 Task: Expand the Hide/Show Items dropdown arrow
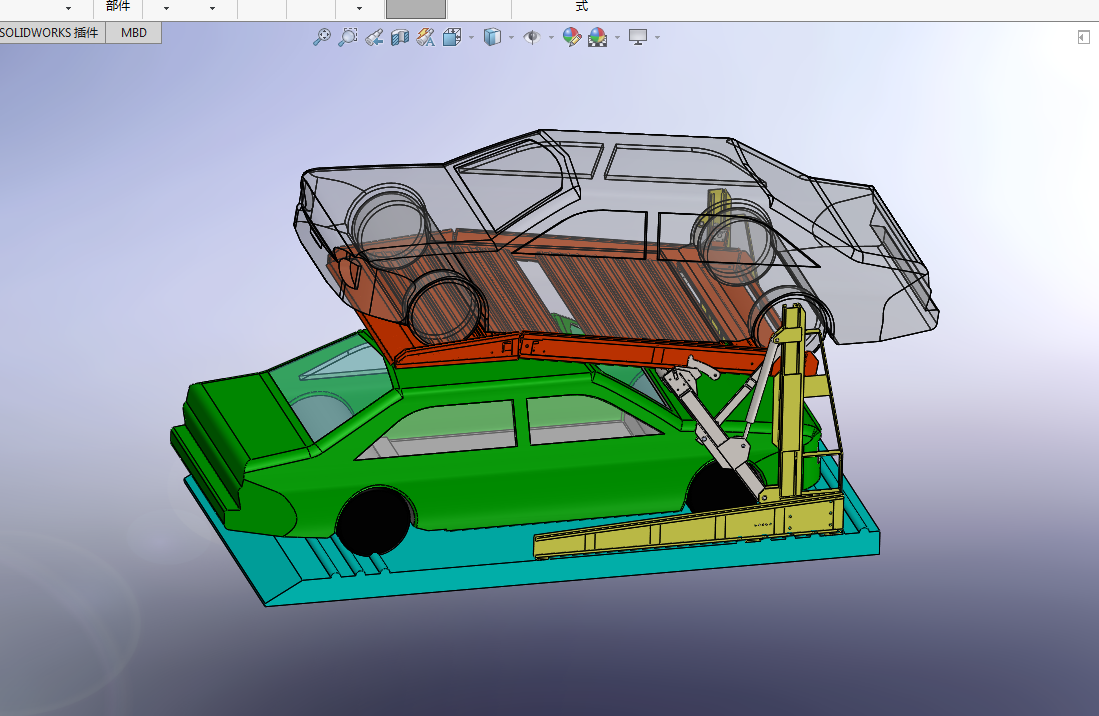coord(551,38)
